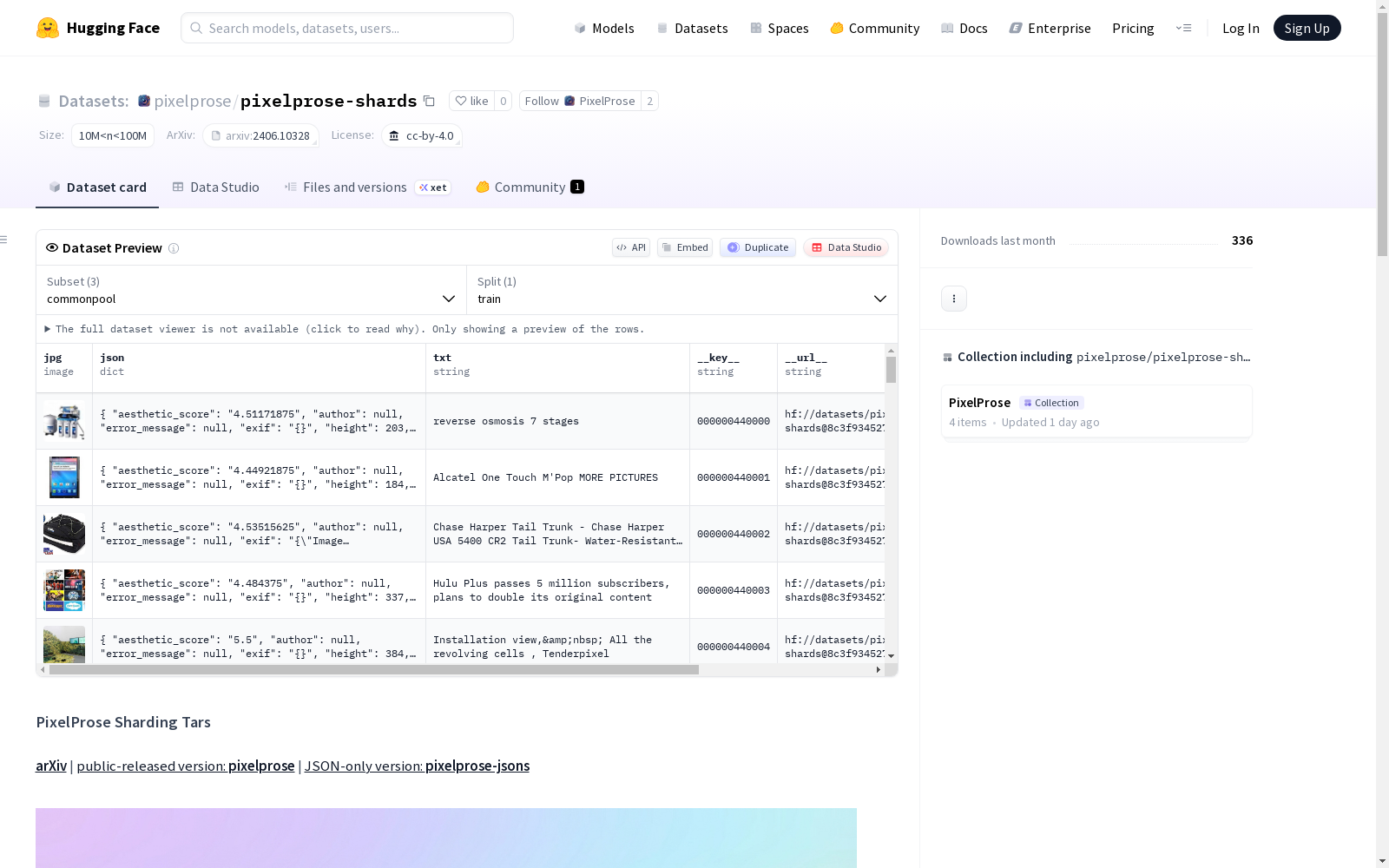The width and height of the screenshot is (1389, 868).
Task: Copy dataset name with the copy icon
Action: 429,101
